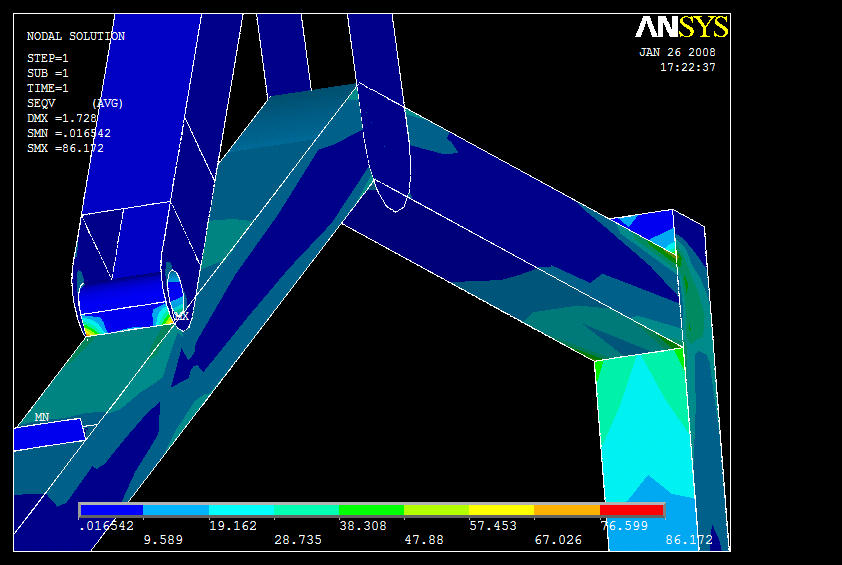
Task: Click the TIME=1 label
Action: [x=48, y=88]
